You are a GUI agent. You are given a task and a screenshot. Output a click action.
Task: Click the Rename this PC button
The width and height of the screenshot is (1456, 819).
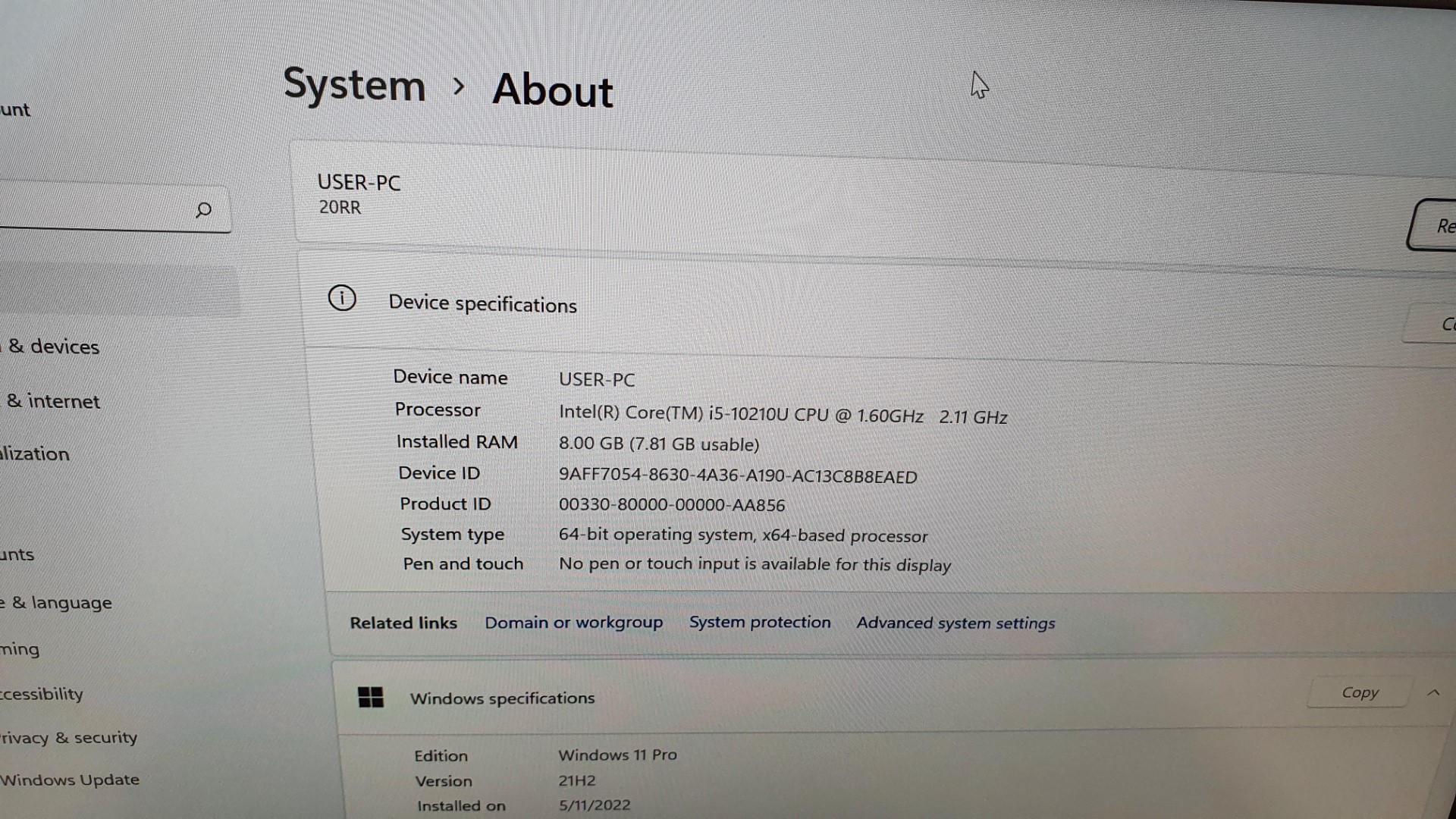pyautogui.click(x=1432, y=225)
